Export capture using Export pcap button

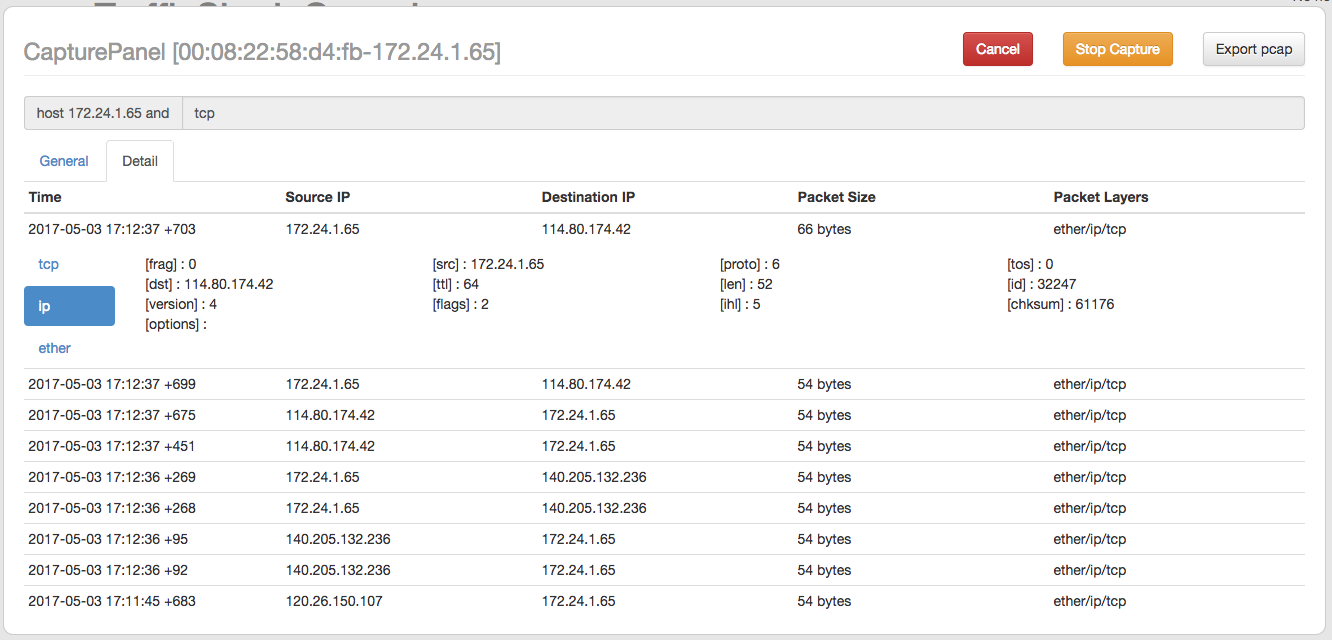[1253, 49]
